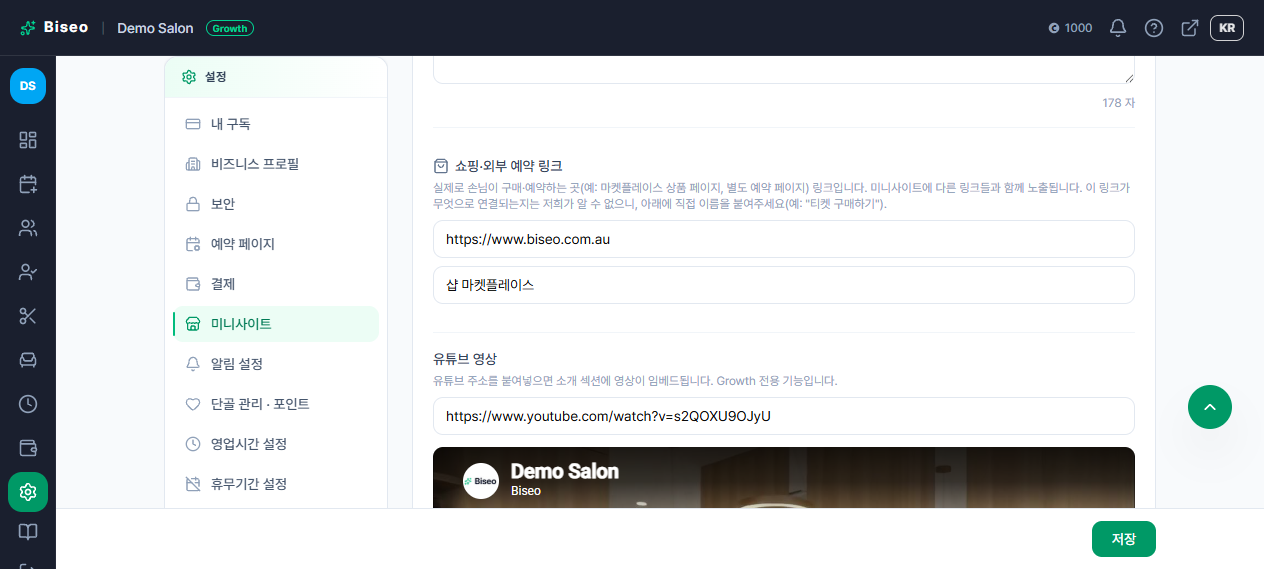Viewport: 1264px width, 569px height.
Task: Open 내 구독 settings menu item
Action: pos(276,124)
